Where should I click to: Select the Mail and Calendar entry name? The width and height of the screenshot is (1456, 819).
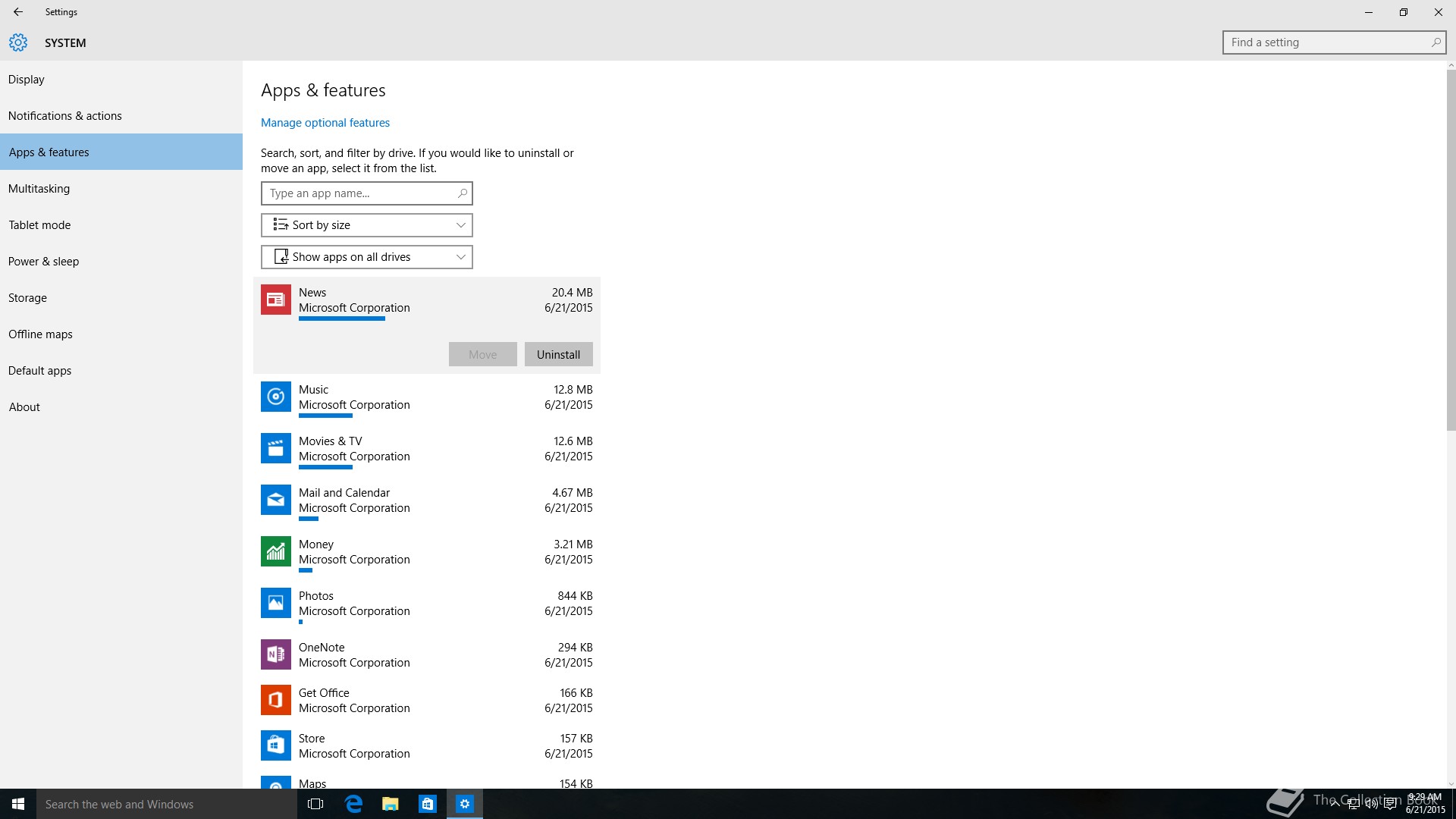[x=344, y=493]
